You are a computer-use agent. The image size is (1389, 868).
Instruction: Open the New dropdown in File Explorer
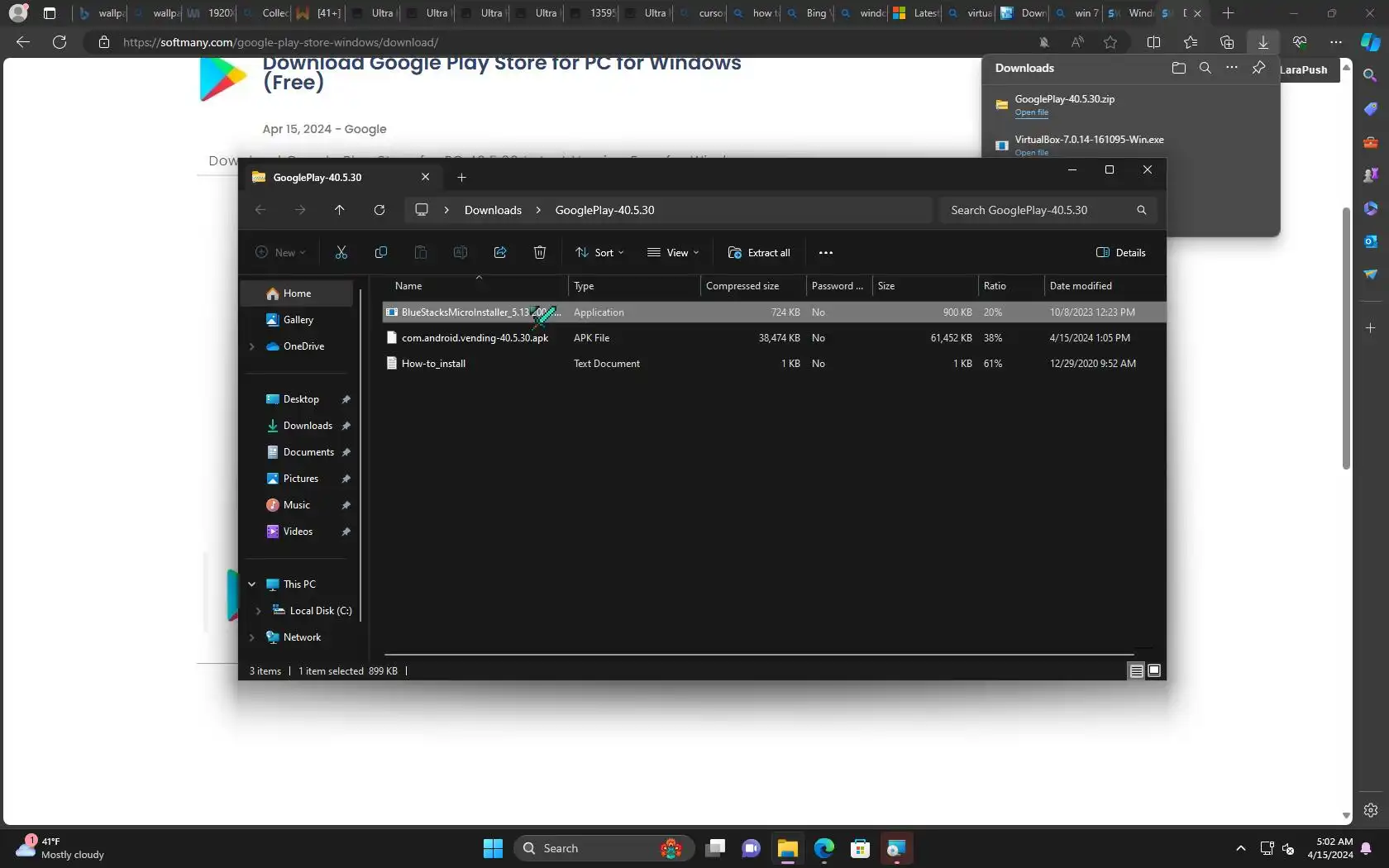[x=280, y=253]
